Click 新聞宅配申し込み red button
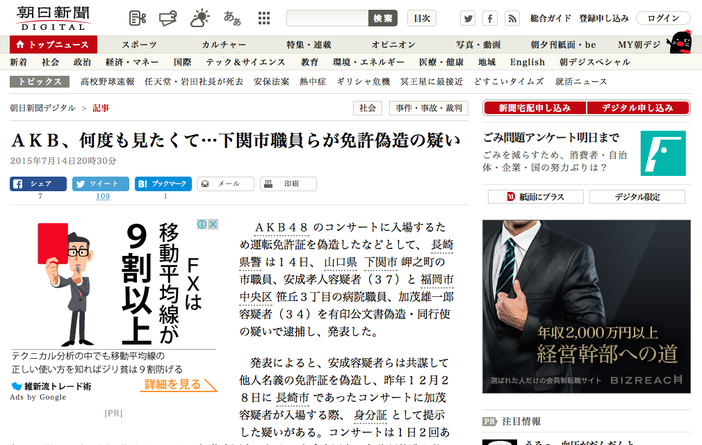Screen dimensions: 702x445 pyautogui.click(x=535, y=108)
